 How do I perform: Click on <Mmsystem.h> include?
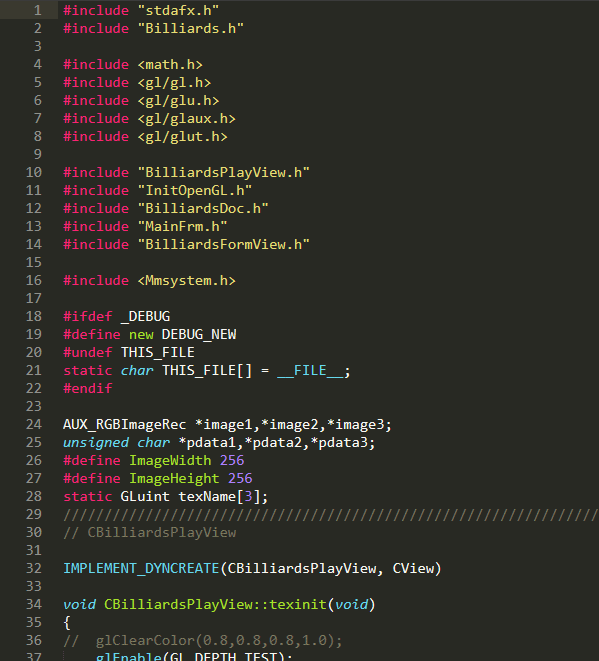(186, 281)
